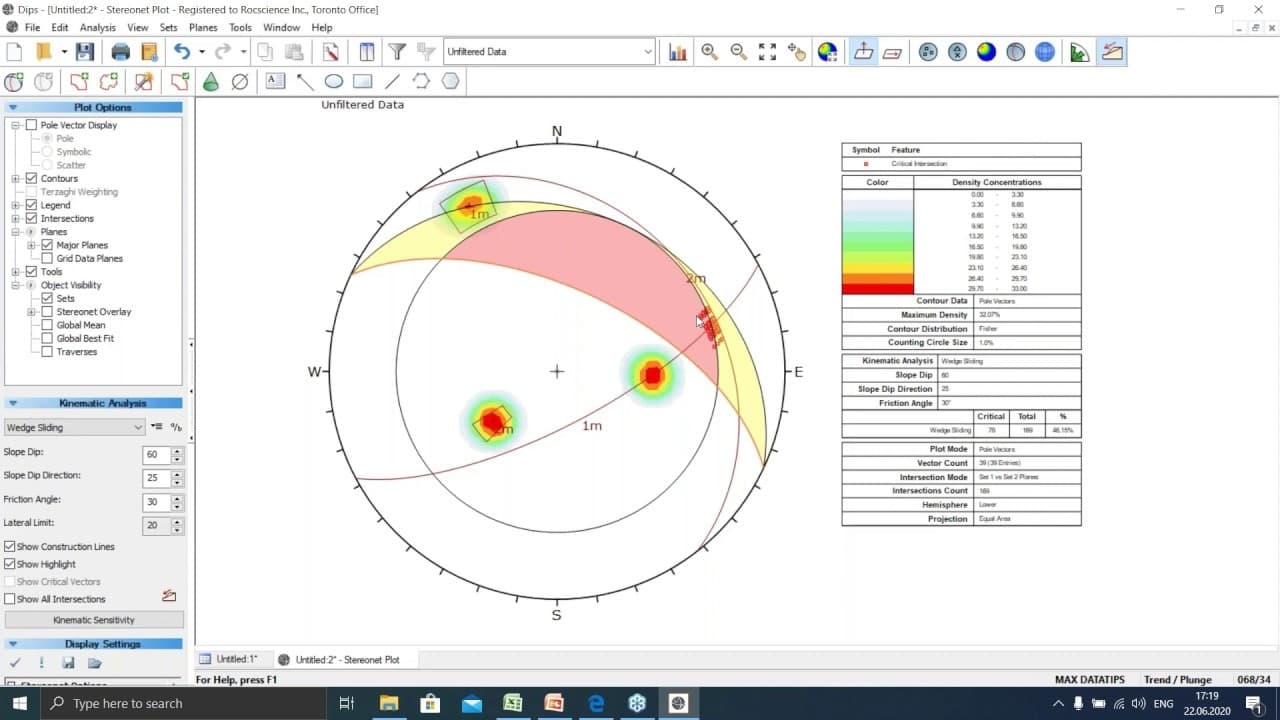The width and height of the screenshot is (1280, 720).
Task: Undo the last action
Action: 181,52
